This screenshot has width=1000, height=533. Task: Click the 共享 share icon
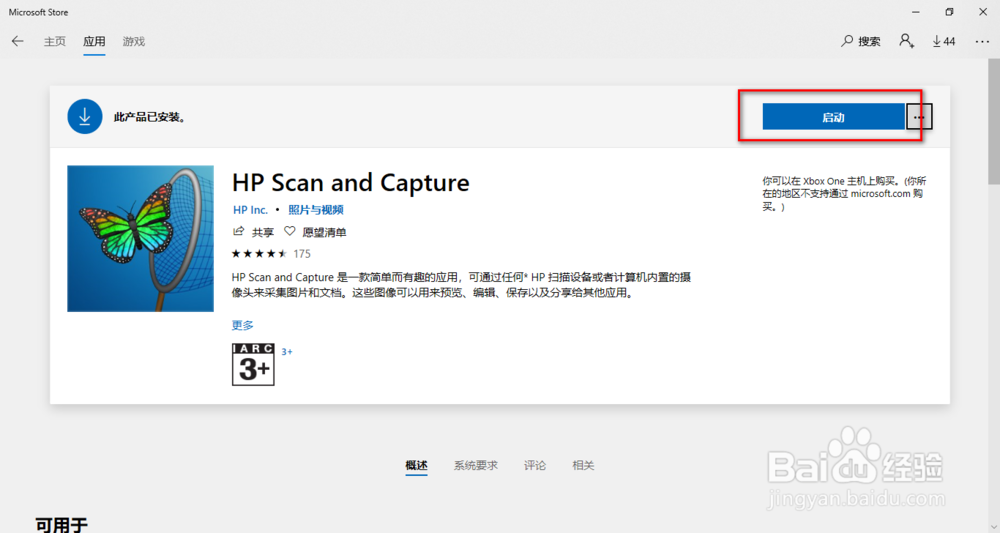click(x=239, y=231)
